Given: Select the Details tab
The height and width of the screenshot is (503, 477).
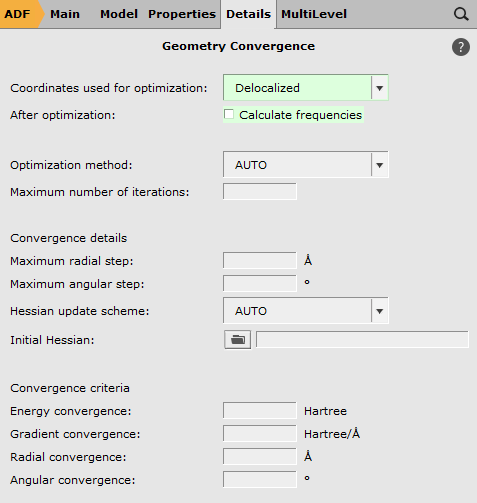Looking at the screenshot, I should [x=248, y=14].
